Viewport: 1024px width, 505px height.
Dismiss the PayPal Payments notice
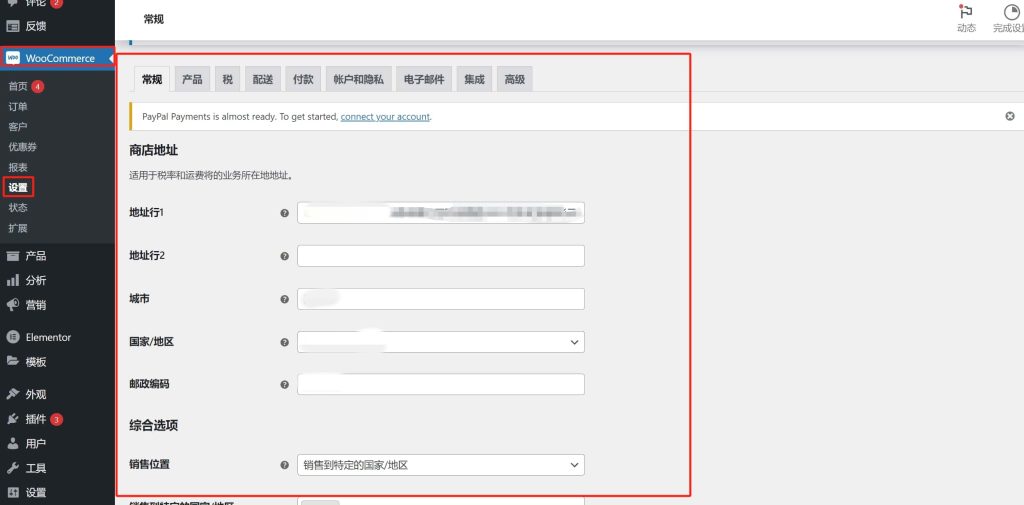point(1010,116)
